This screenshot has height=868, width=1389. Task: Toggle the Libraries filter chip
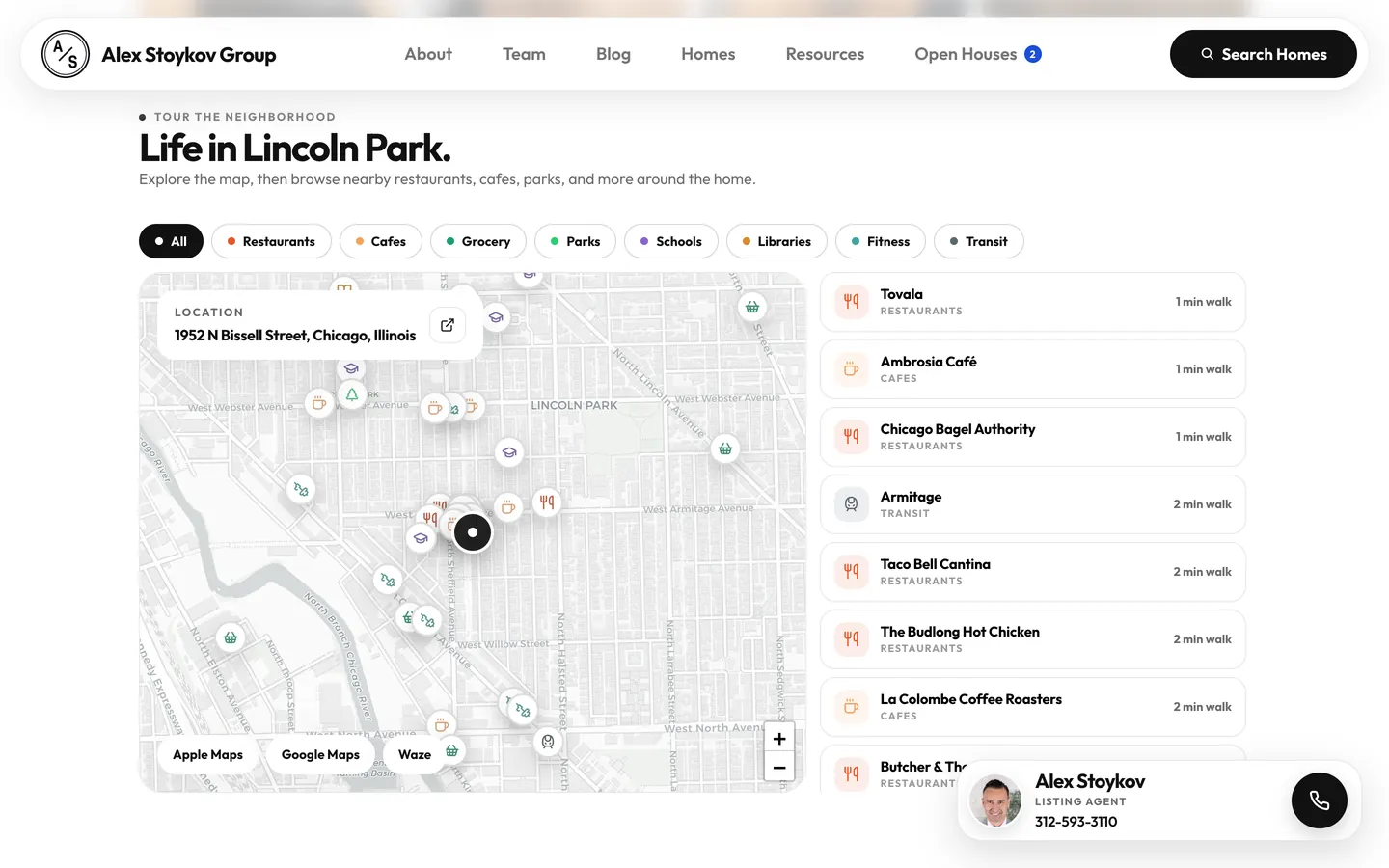click(776, 241)
